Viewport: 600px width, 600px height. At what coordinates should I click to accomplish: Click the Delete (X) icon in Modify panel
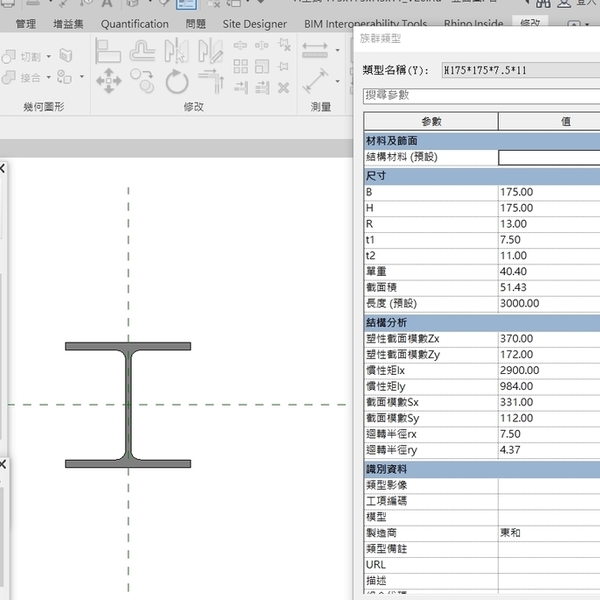(283, 87)
